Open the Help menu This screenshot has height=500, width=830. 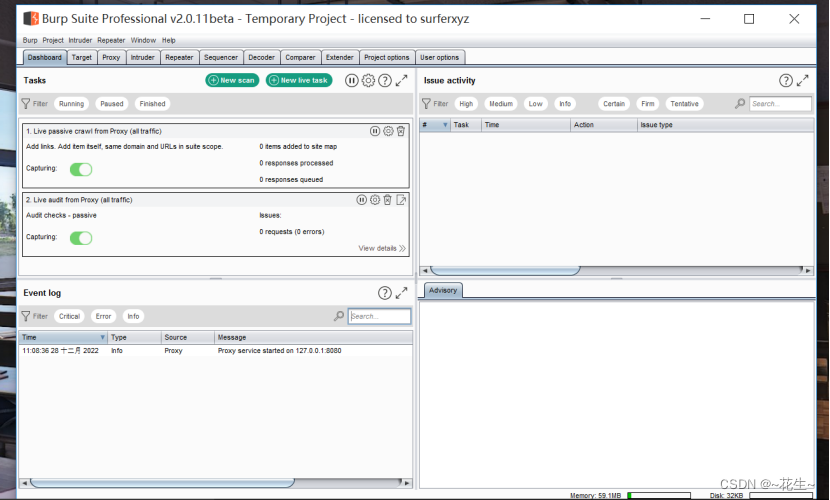pyautogui.click(x=168, y=40)
